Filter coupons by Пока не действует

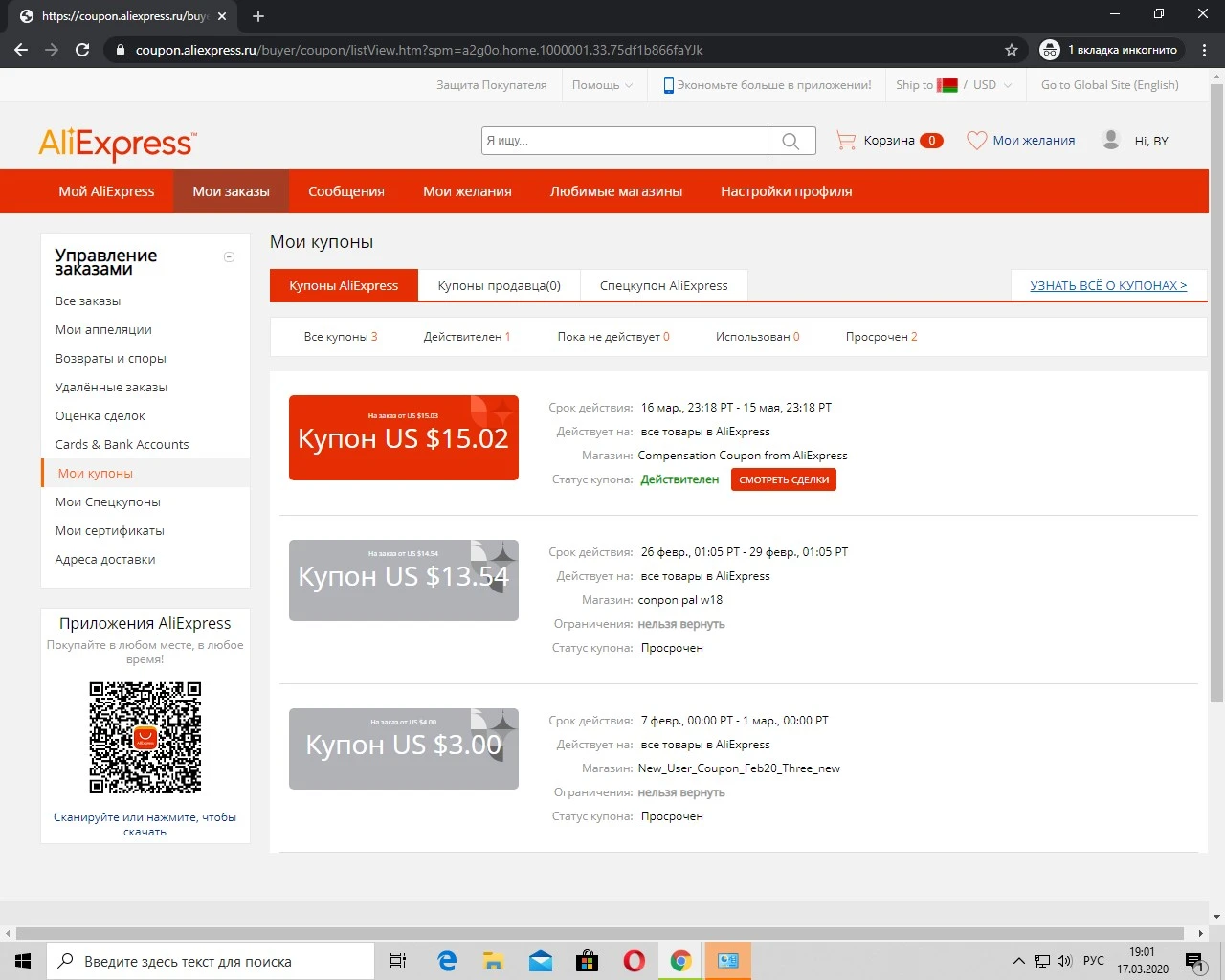coord(613,337)
